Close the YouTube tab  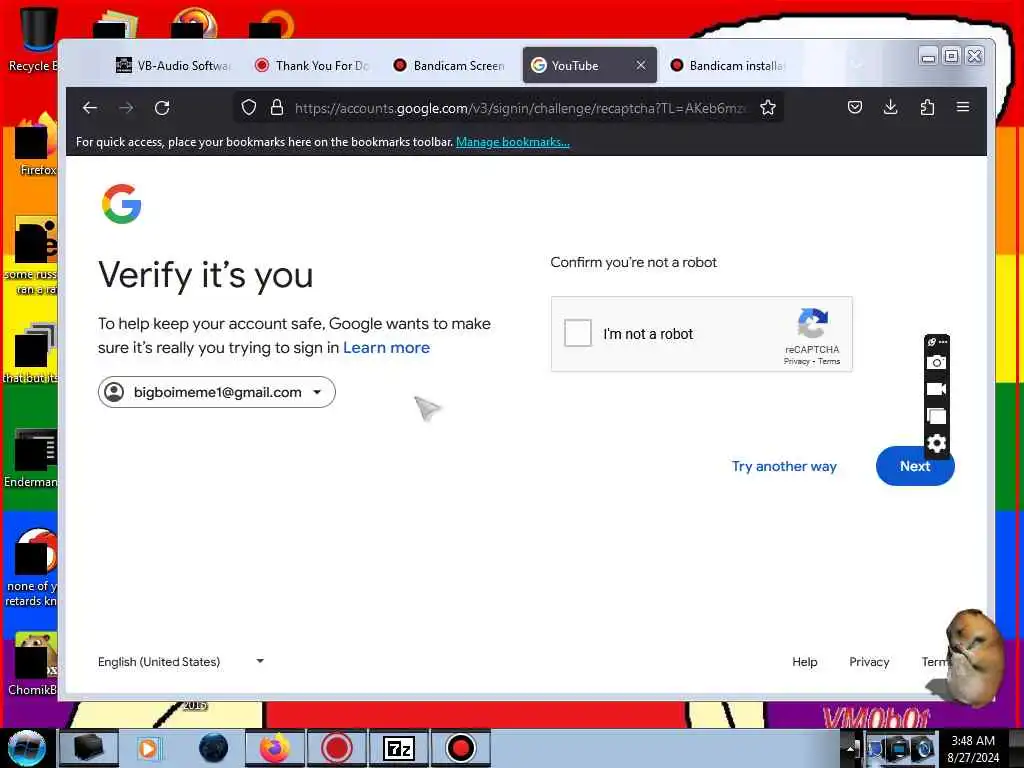(641, 65)
